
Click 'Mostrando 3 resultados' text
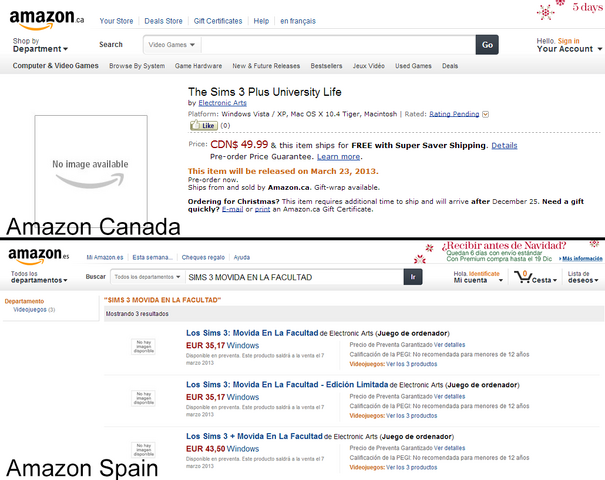[x=137, y=314]
